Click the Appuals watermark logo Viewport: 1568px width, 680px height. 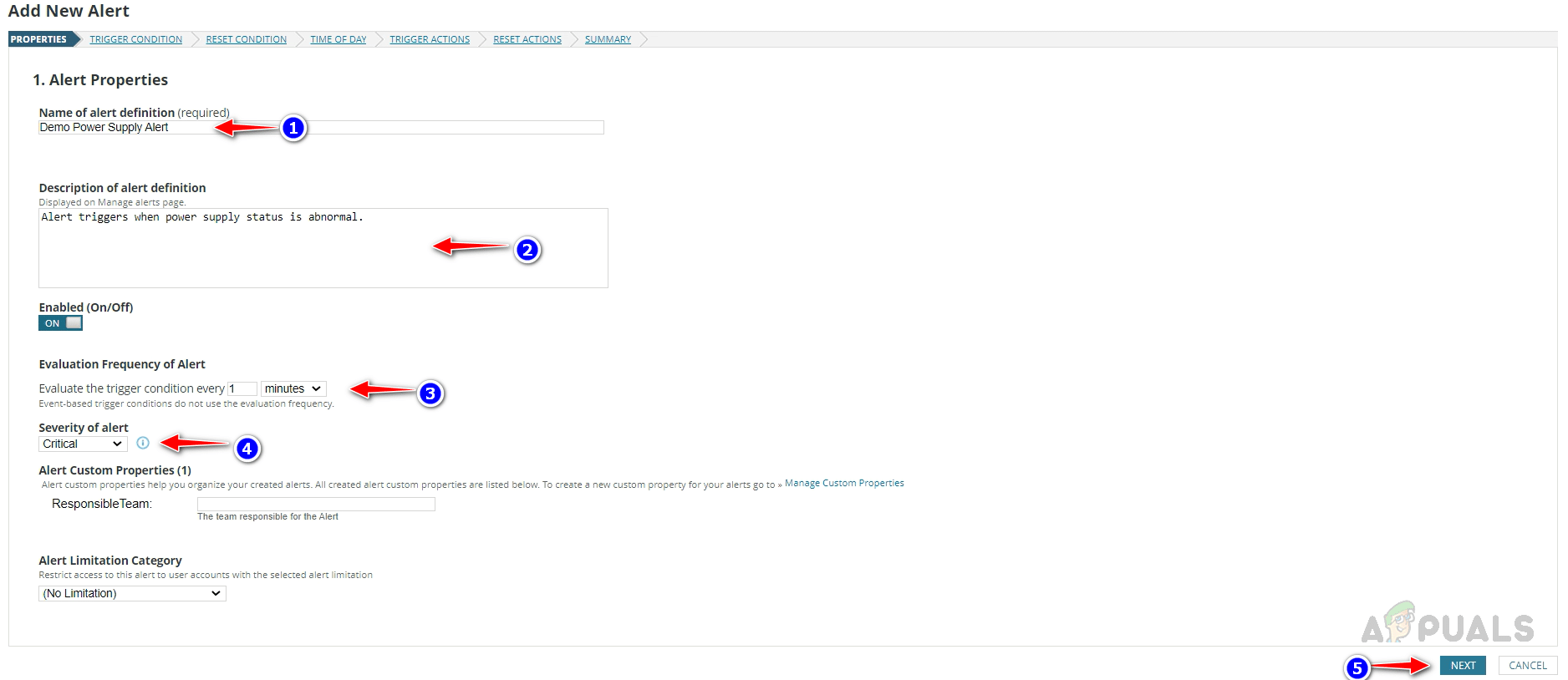(1448, 625)
